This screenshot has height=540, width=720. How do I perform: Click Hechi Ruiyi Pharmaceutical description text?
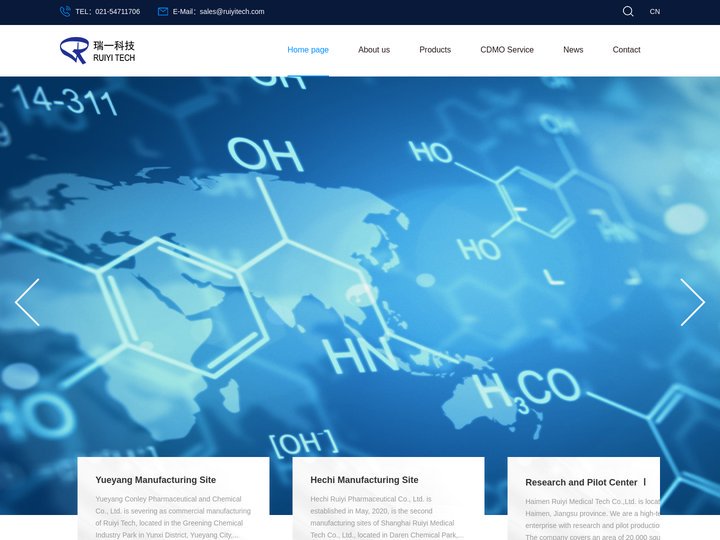(387, 517)
